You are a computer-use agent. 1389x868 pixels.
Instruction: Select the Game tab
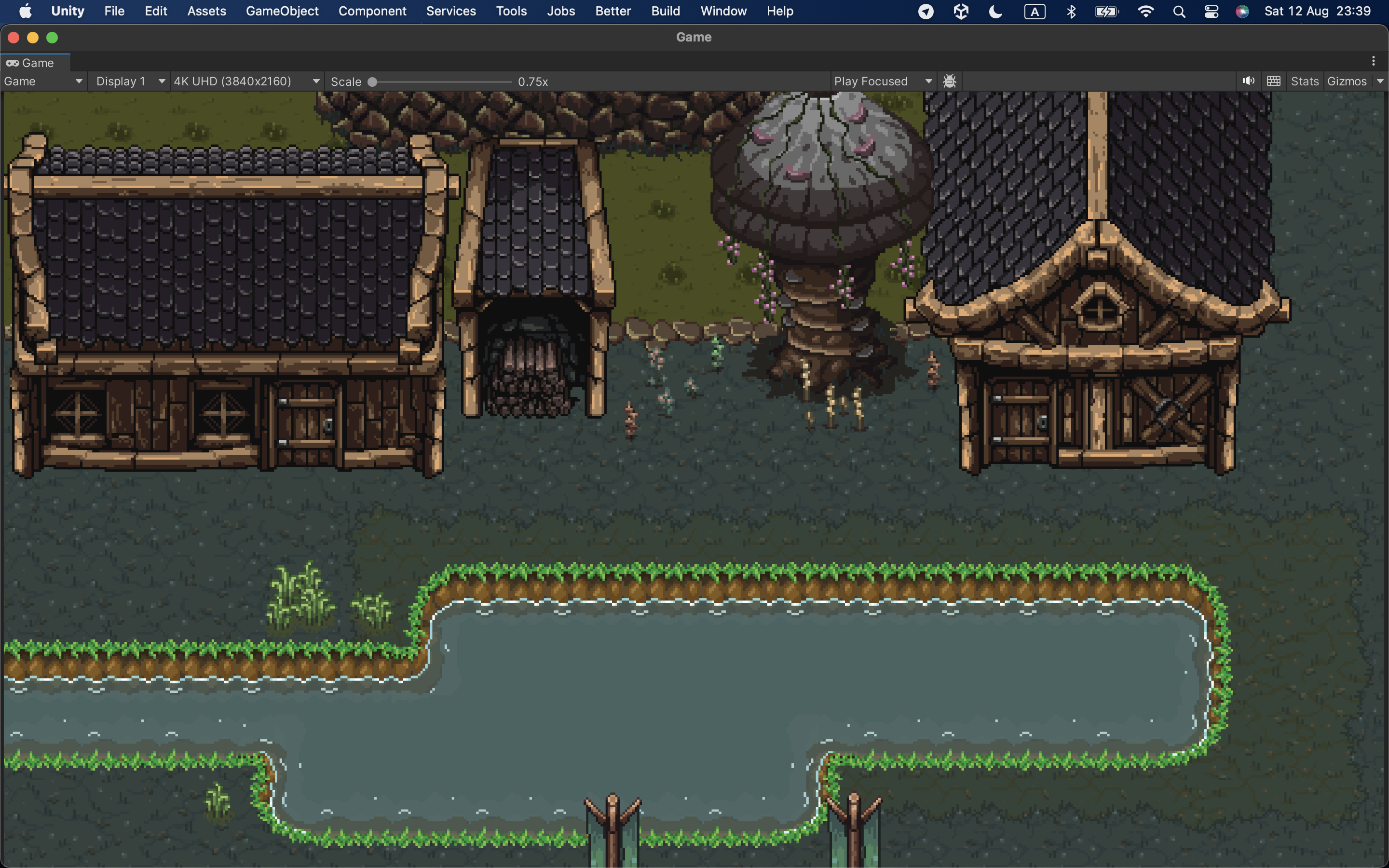click(36, 63)
